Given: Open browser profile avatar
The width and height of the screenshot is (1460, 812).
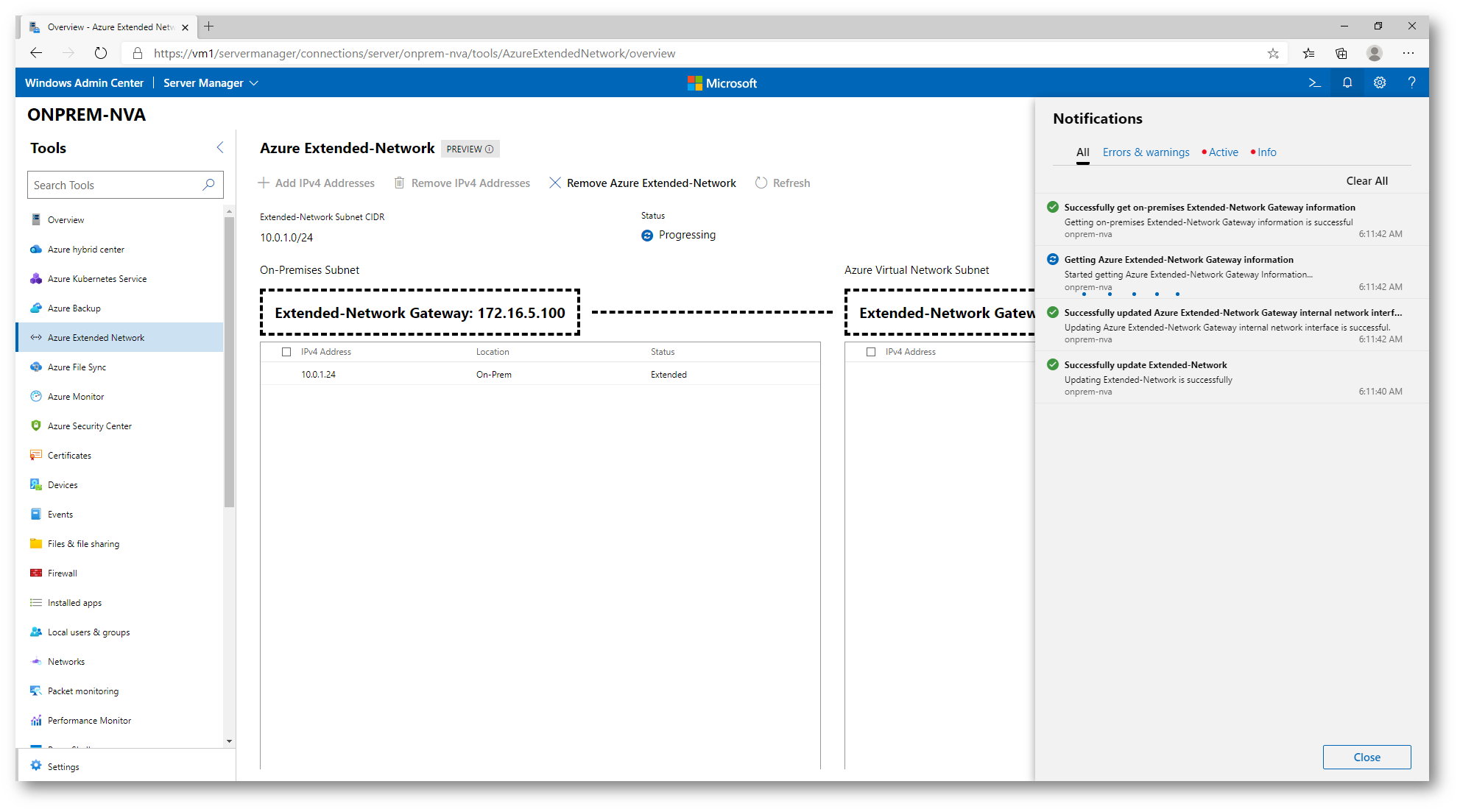Looking at the screenshot, I should click(1374, 53).
